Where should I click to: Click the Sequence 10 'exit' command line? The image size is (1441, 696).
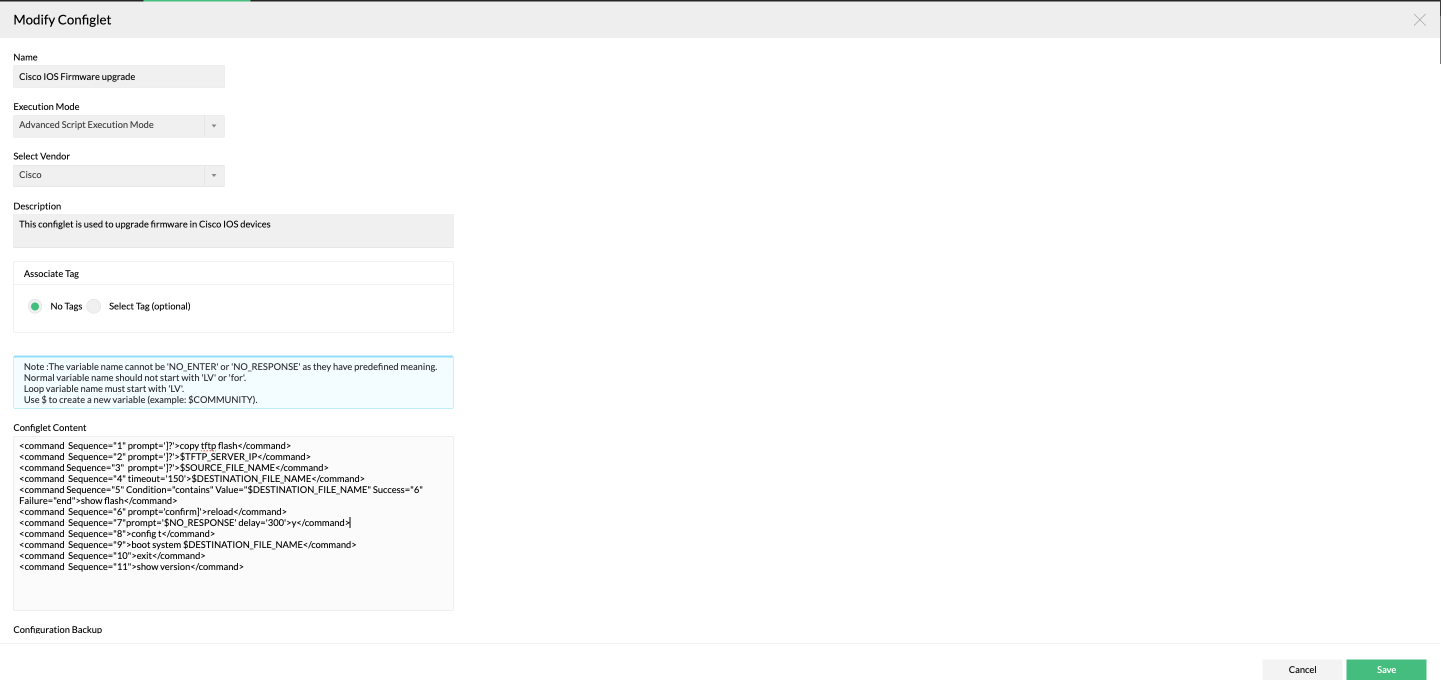(x=112, y=556)
